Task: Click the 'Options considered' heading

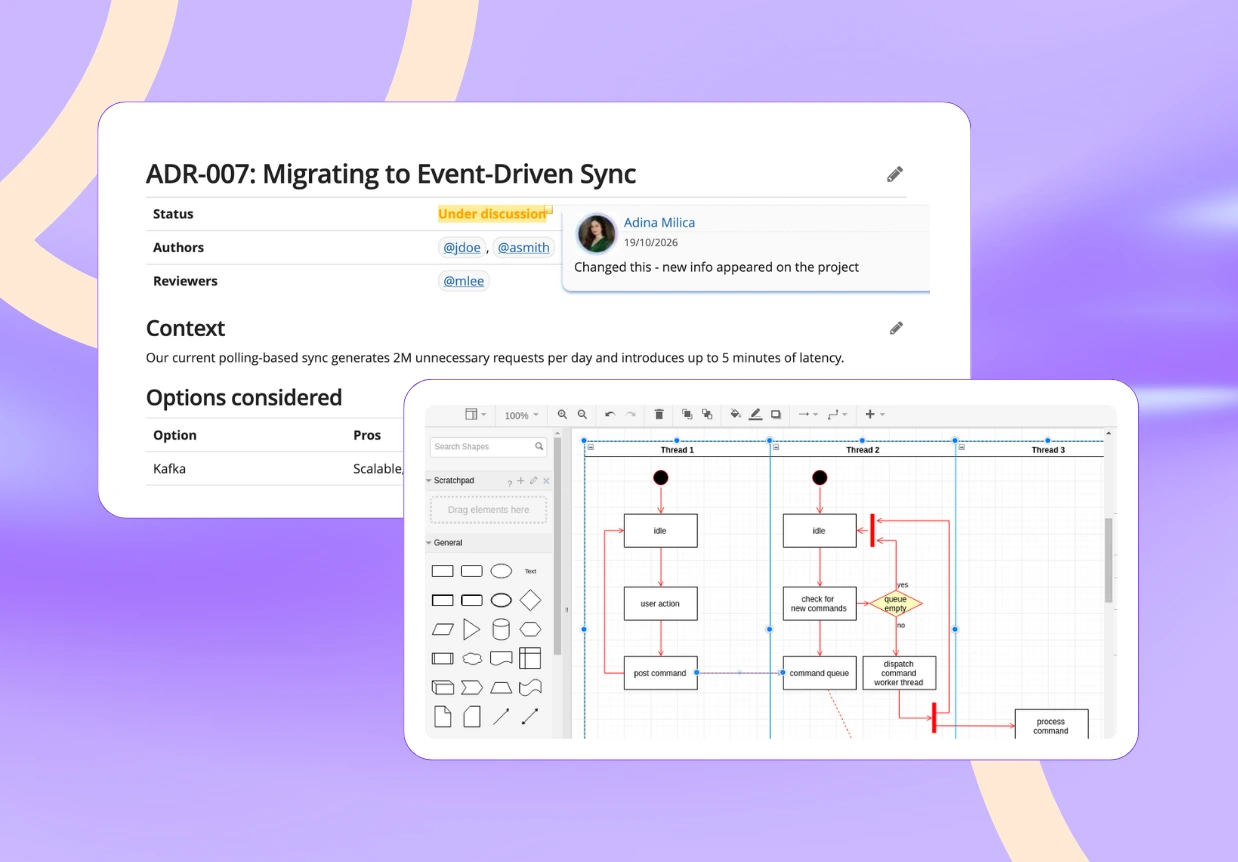Action: (x=244, y=397)
